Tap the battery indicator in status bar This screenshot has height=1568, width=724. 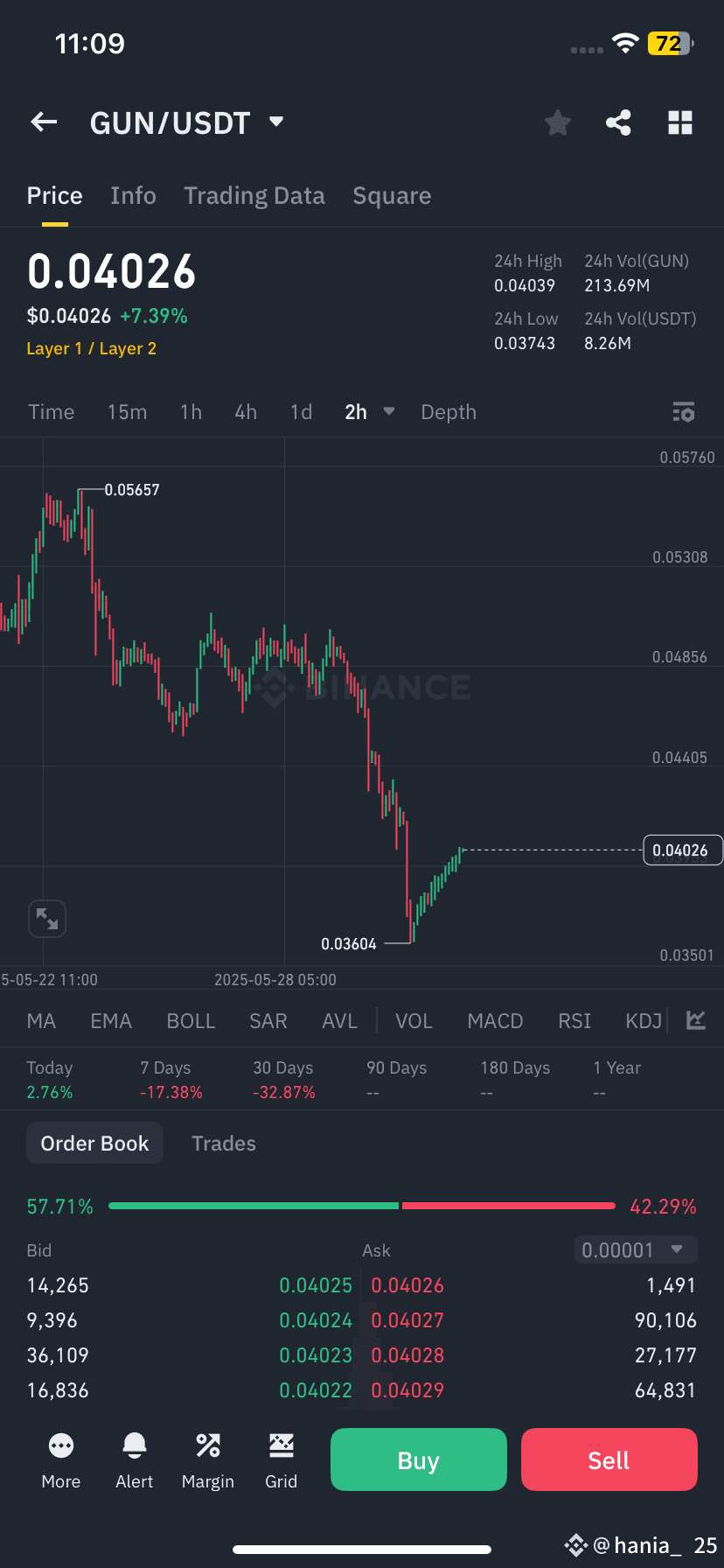671,43
